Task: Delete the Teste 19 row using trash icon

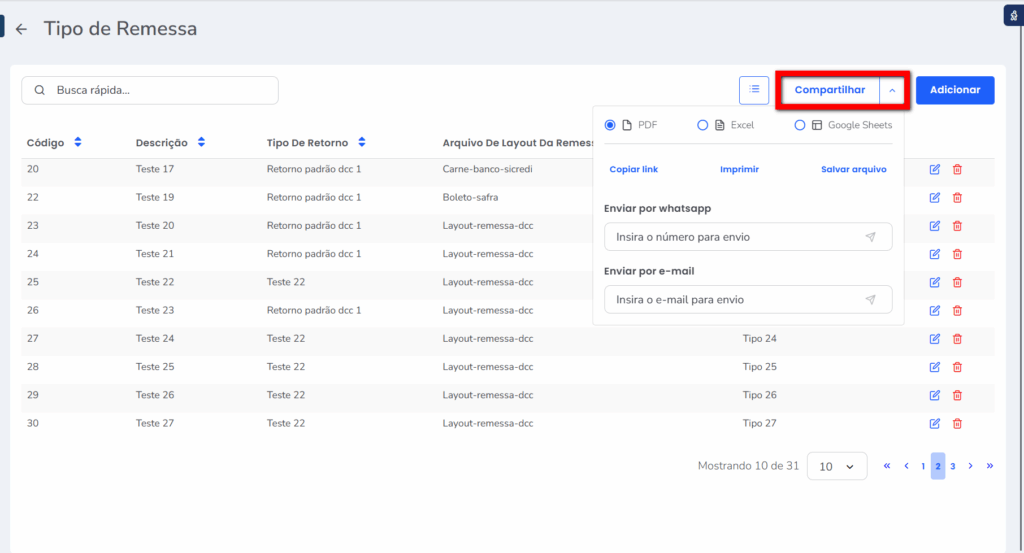Action: click(957, 198)
